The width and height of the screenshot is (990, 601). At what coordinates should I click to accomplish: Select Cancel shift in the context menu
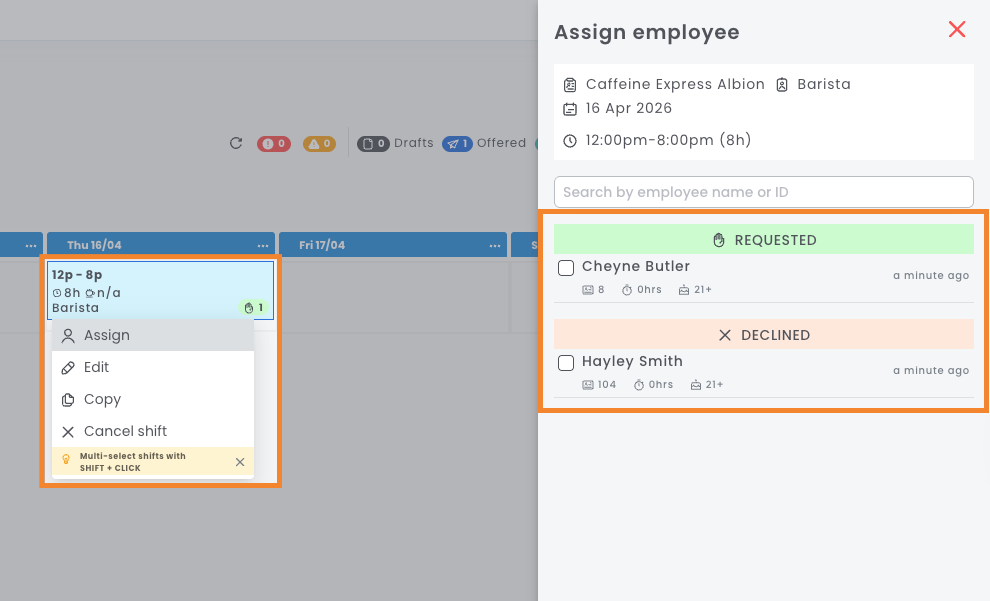(x=125, y=432)
